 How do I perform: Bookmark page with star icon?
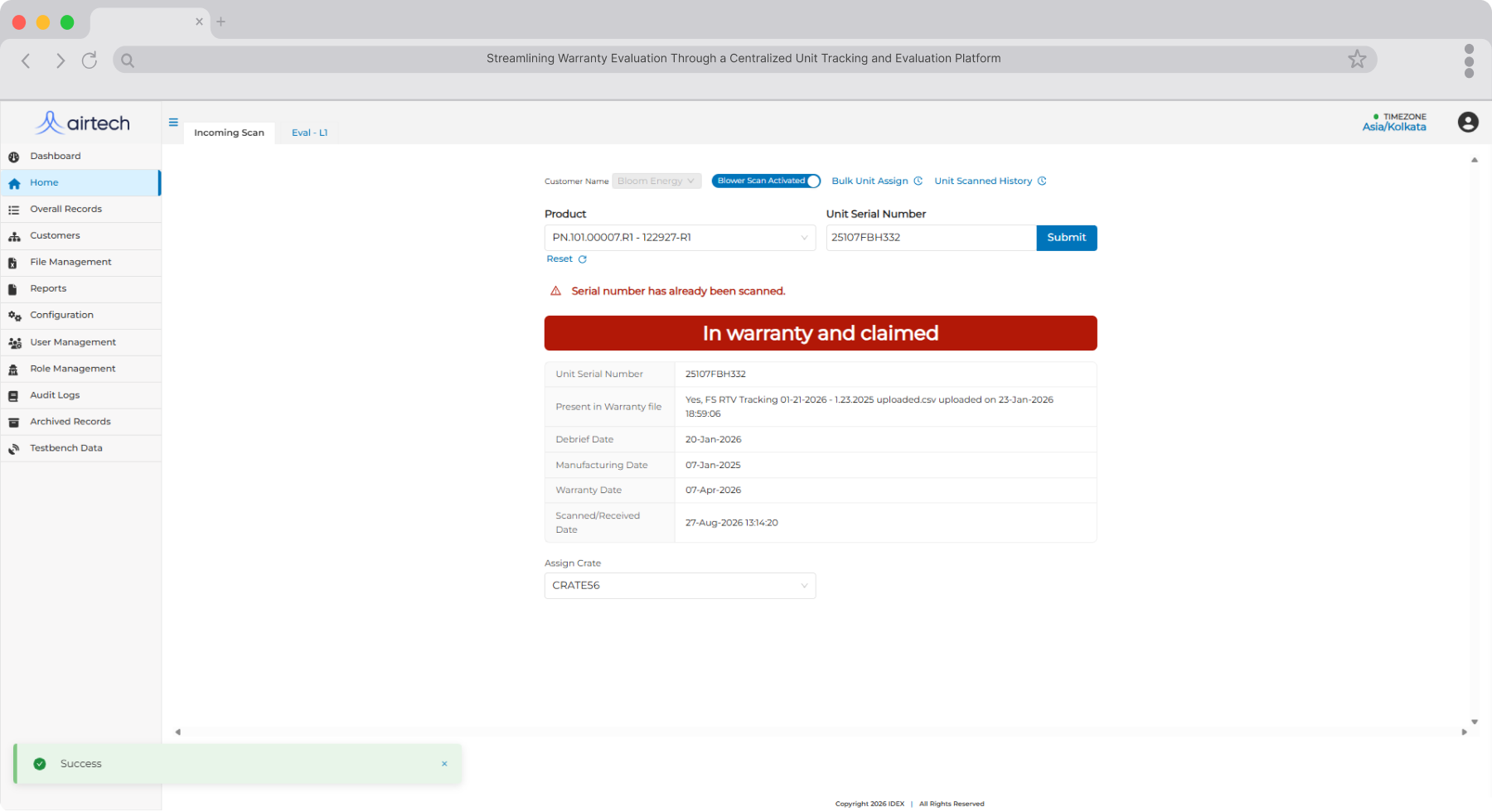click(x=1357, y=59)
